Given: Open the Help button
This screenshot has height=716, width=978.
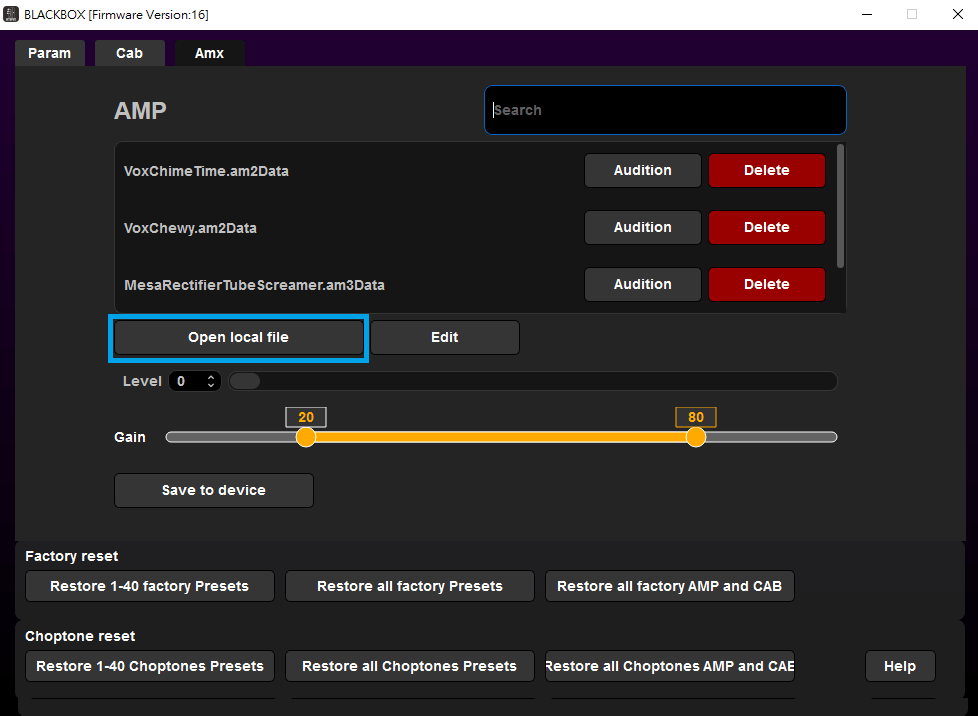Looking at the screenshot, I should coord(899,666).
